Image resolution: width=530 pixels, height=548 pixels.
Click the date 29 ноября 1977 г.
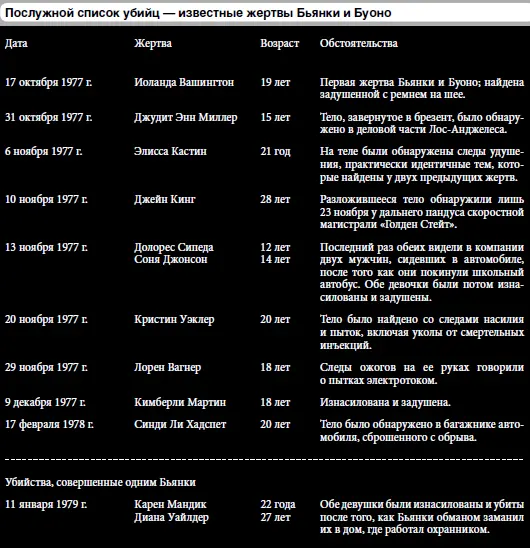click(x=46, y=368)
